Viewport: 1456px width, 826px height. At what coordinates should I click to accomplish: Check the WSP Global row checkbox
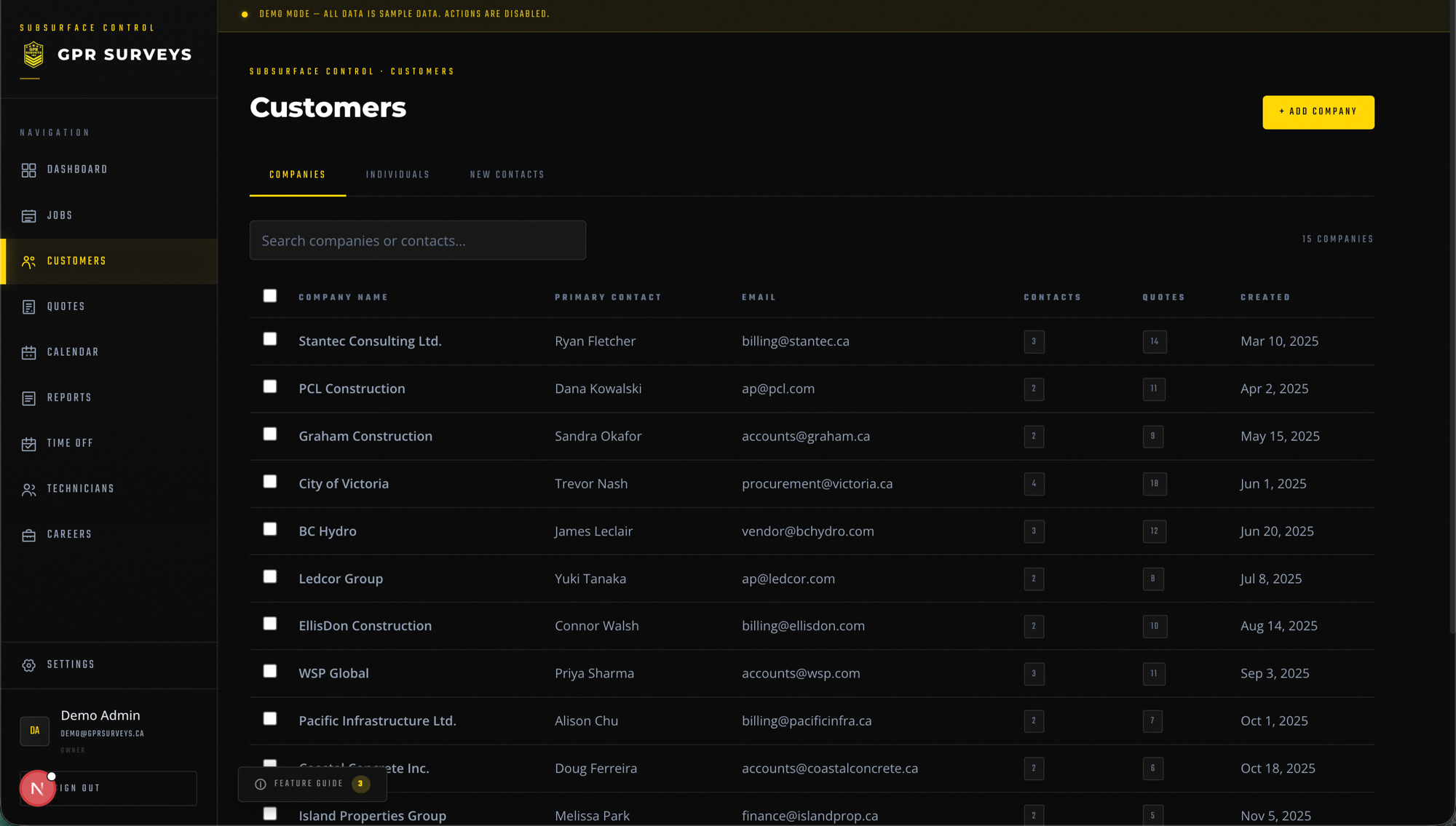coord(270,671)
